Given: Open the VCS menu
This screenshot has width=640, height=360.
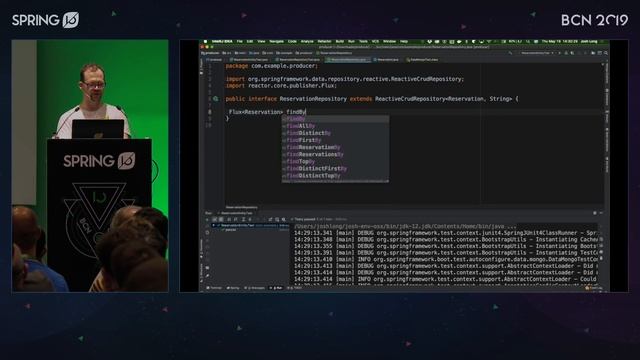Looking at the screenshot, I should (375, 42).
